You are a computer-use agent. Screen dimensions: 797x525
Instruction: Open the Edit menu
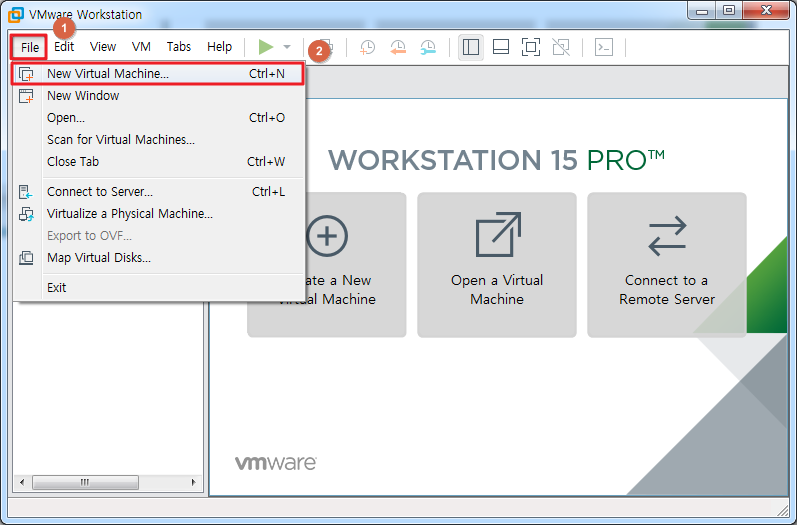(x=64, y=47)
